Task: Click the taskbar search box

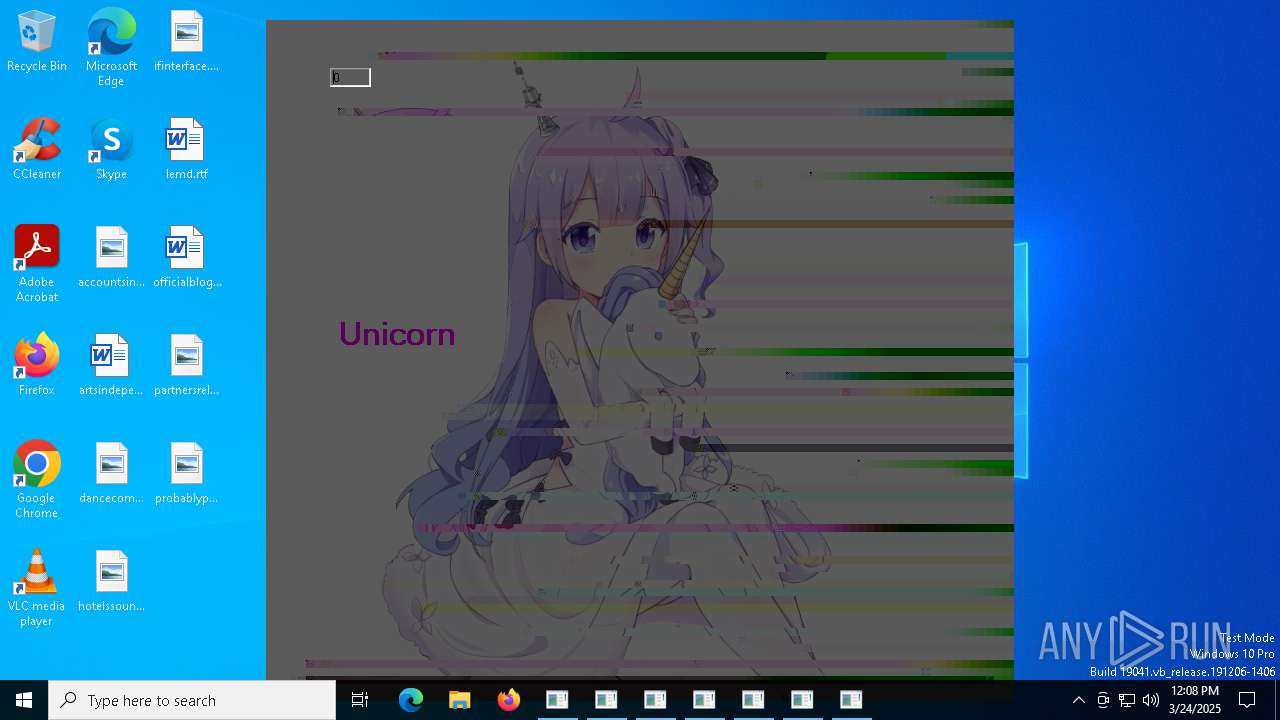Action: 192,700
